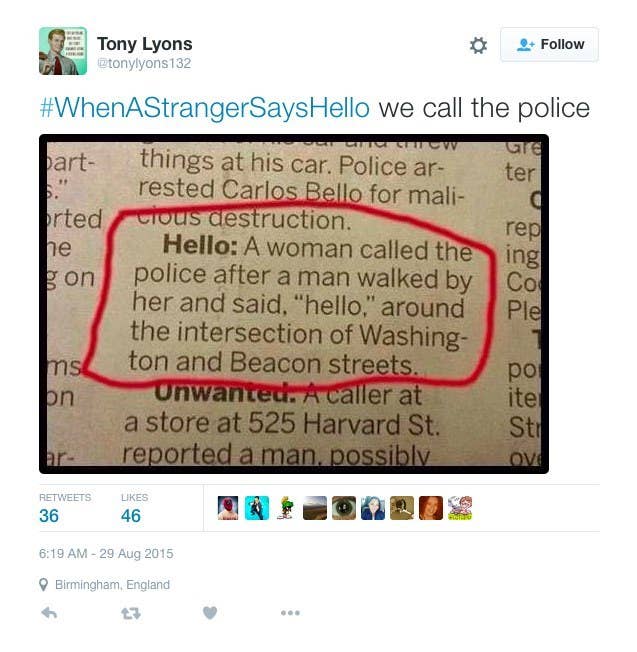
Task: Click the 6:19 AM - 29 Aug 2015 timestamp
Action: point(106,553)
